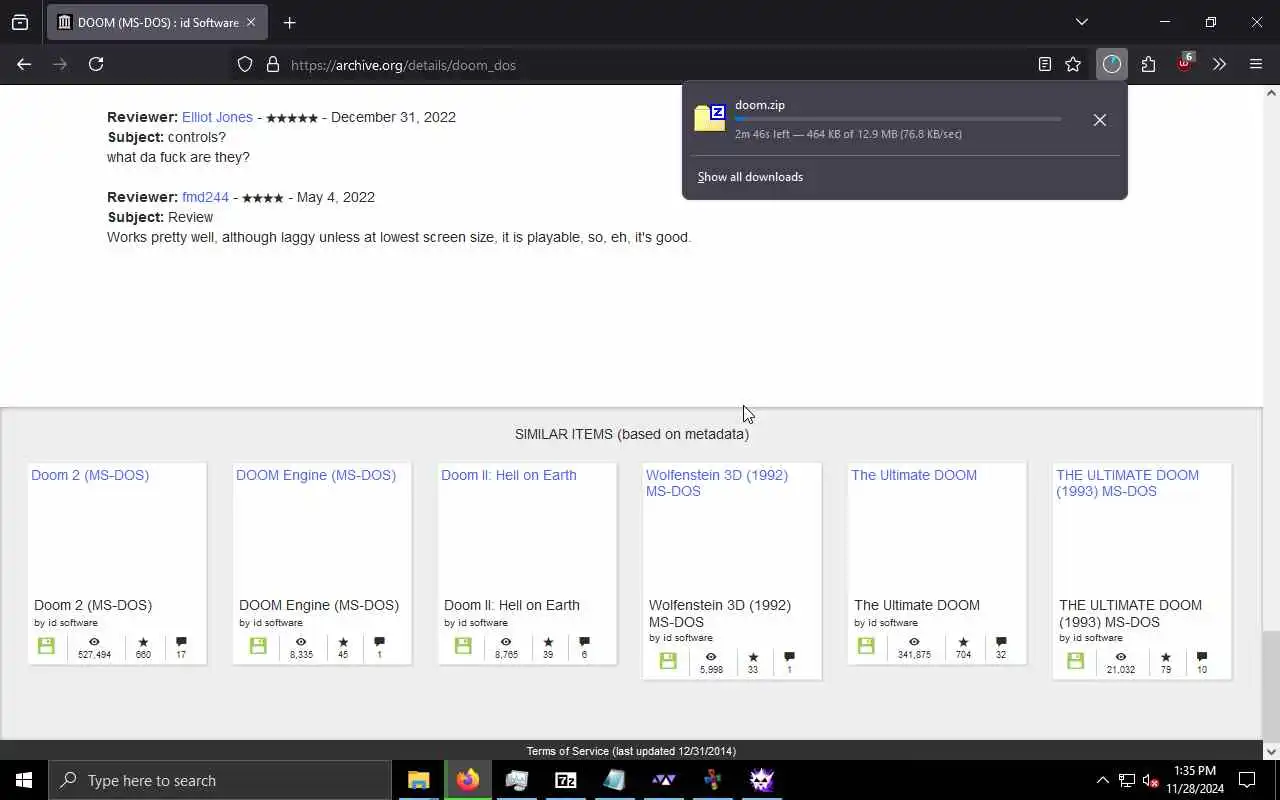The width and height of the screenshot is (1280, 800).
Task: Click the downloads progress toolbar icon
Action: coord(1112,64)
